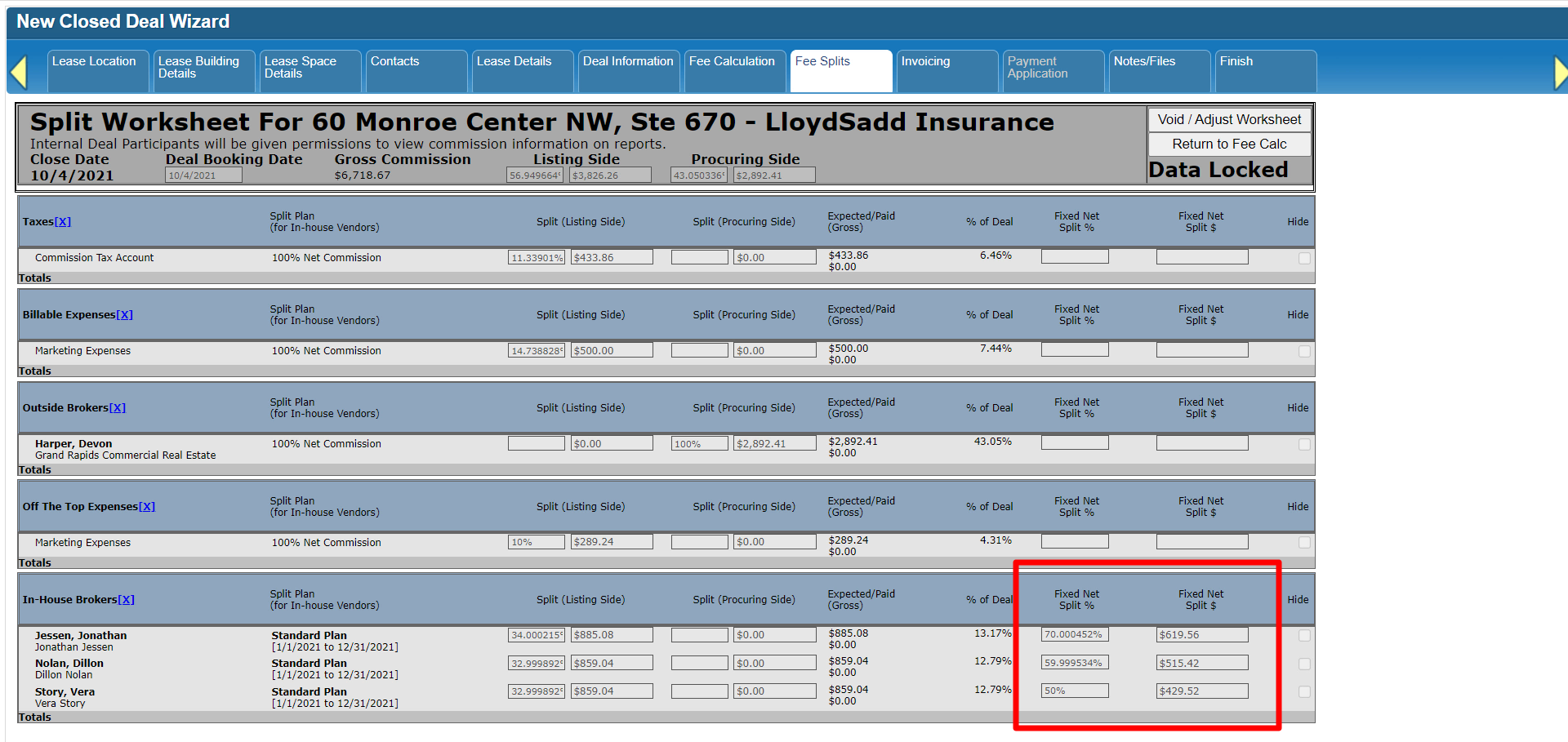Click the Void / Adjust Worksheet button

click(1229, 120)
